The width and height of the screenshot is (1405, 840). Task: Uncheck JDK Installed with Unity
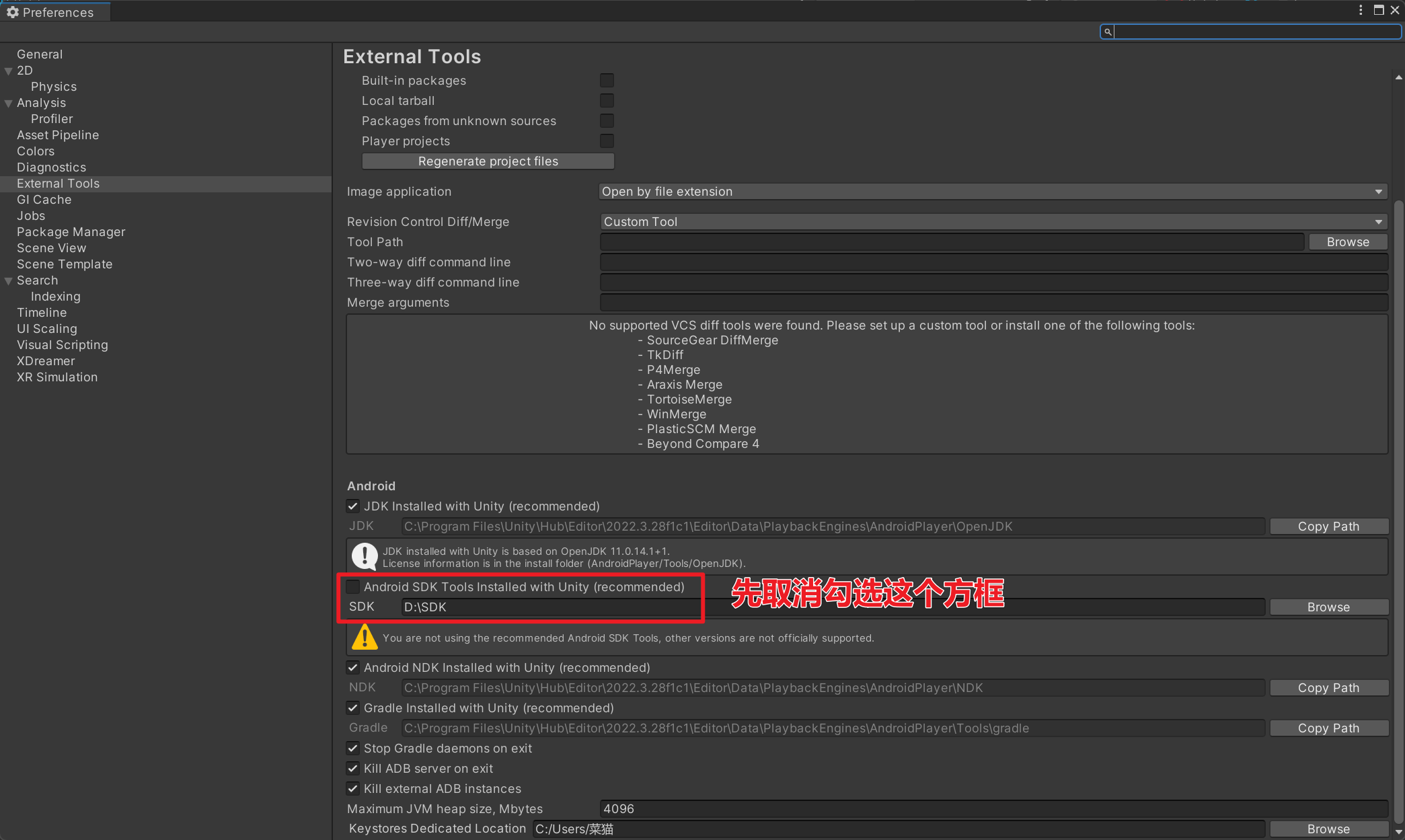[x=353, y=506]
